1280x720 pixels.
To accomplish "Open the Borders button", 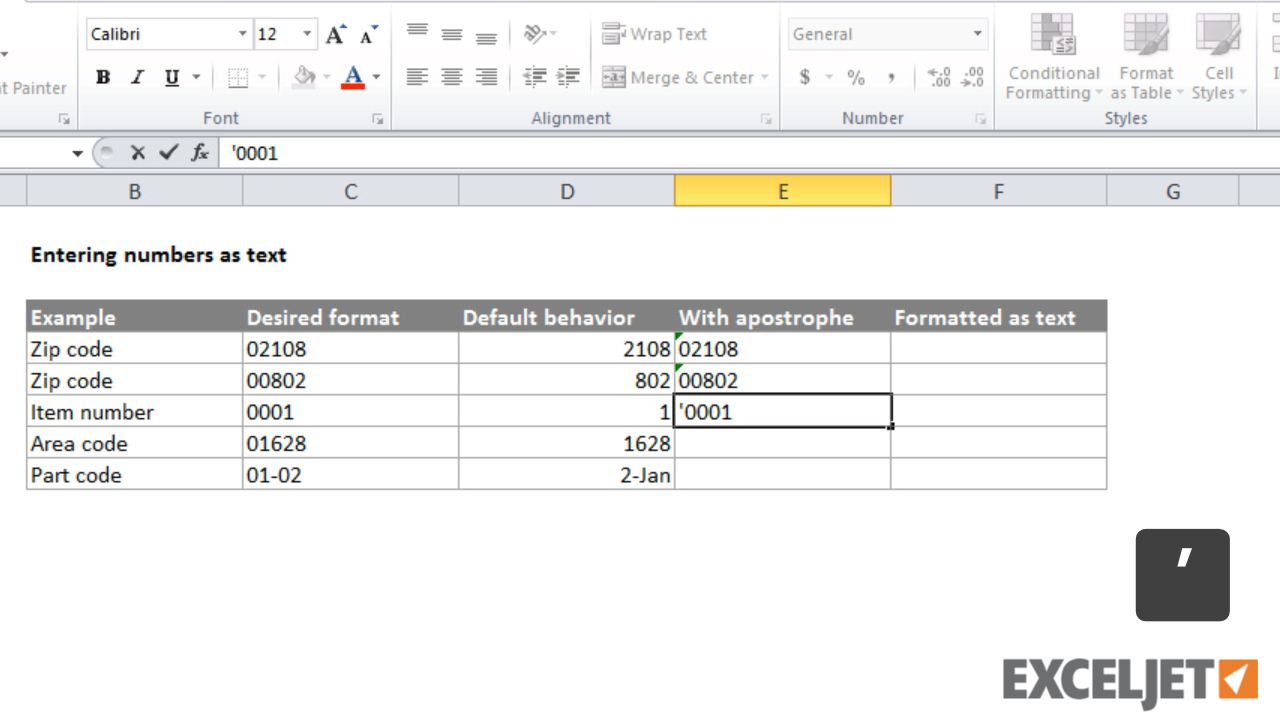I will [238, 77].
